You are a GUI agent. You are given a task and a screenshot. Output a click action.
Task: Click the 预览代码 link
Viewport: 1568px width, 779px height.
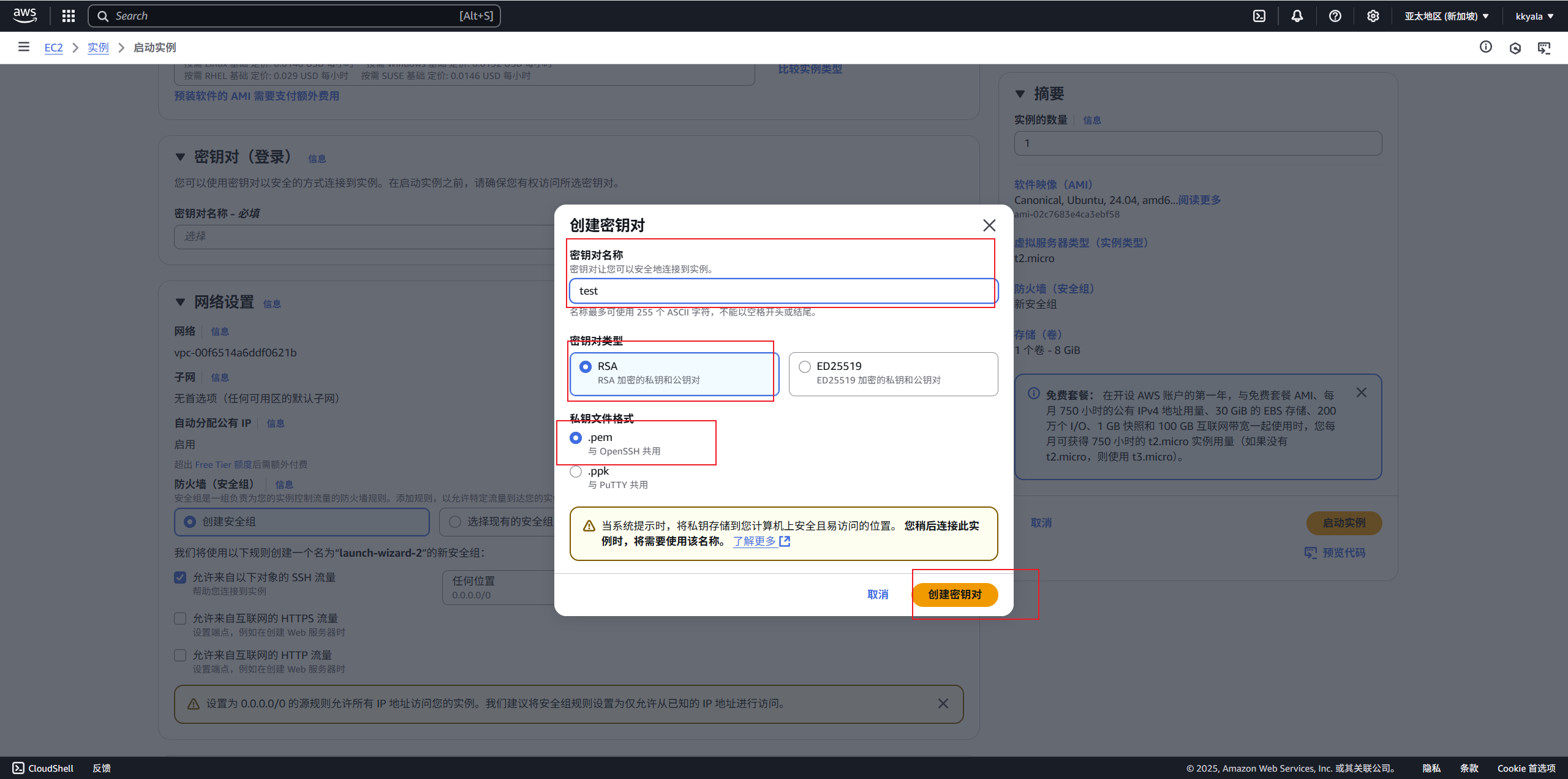pyautogui.click(x=1344, y=553)
